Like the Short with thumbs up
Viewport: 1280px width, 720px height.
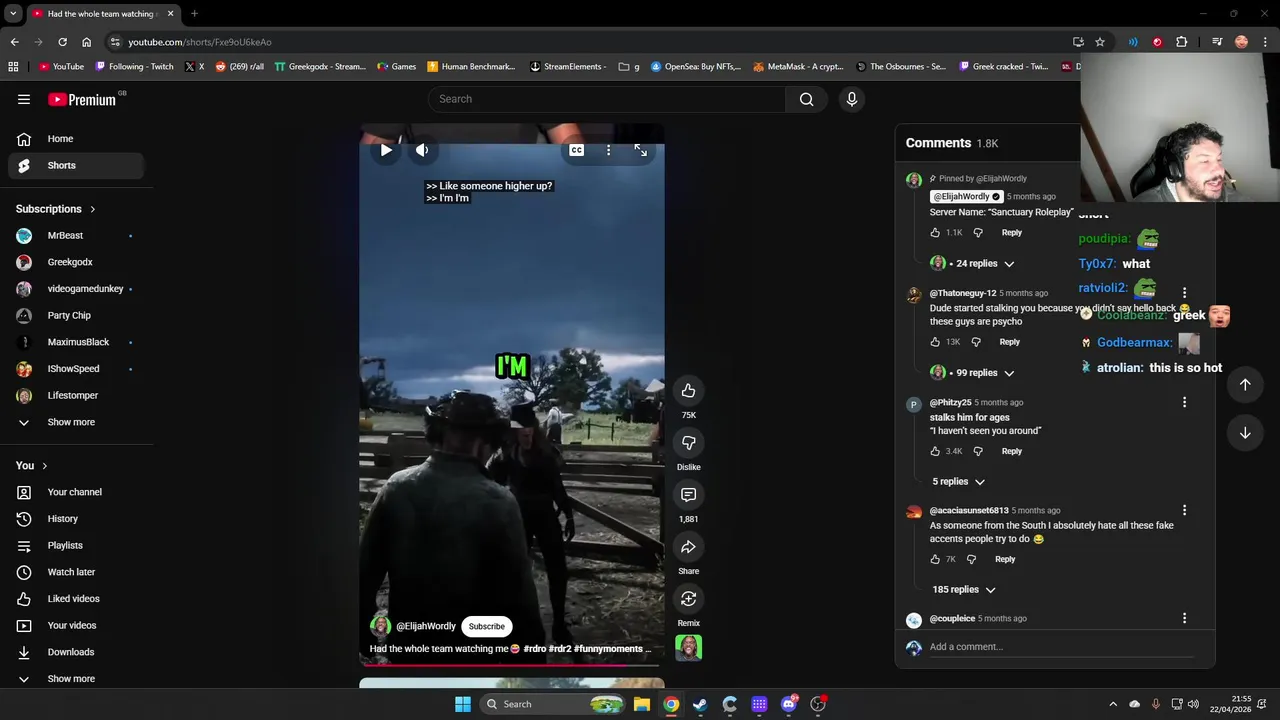point(688,390)
